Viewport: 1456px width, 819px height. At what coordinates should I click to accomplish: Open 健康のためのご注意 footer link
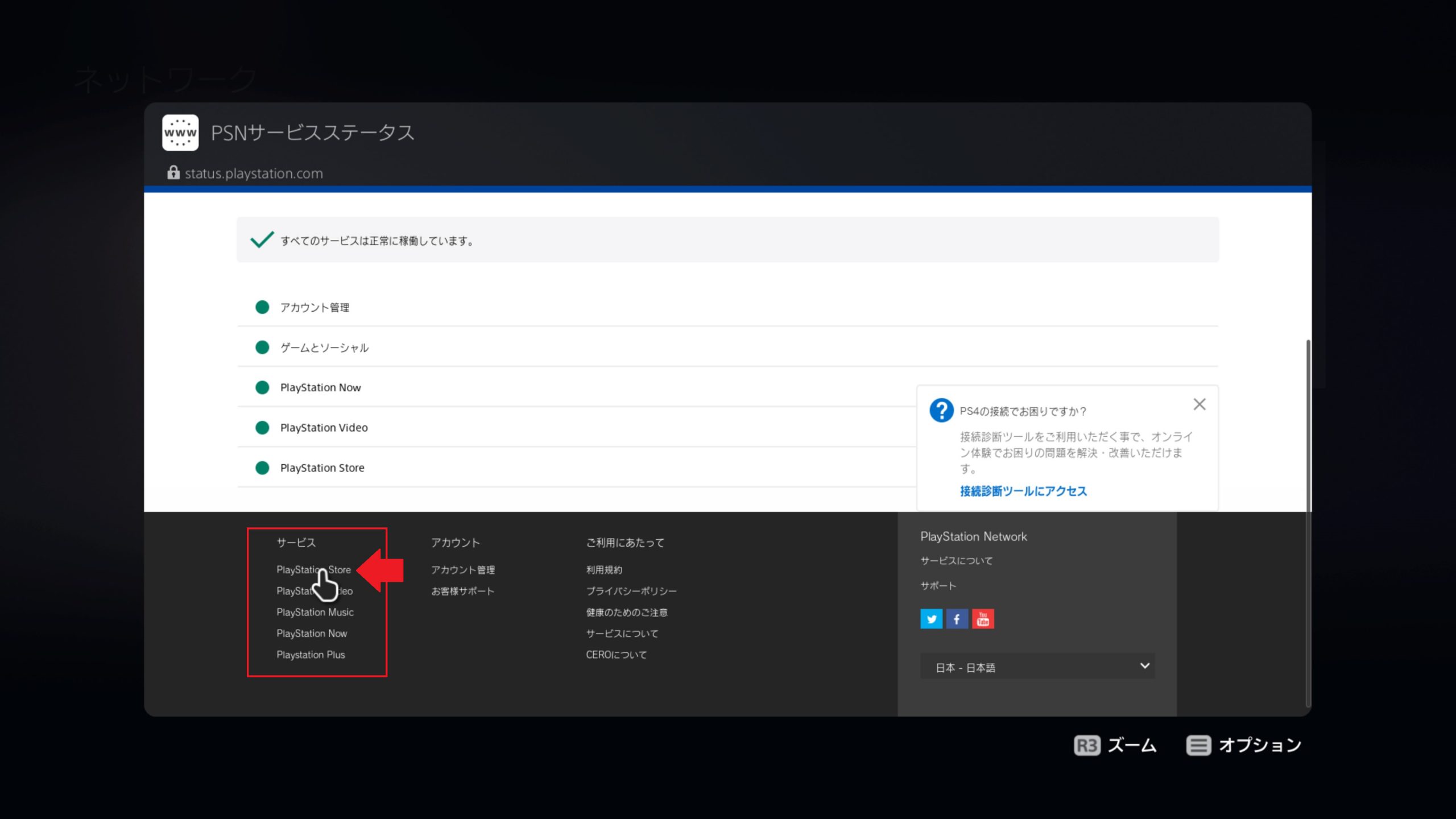(x=627, y=612)
